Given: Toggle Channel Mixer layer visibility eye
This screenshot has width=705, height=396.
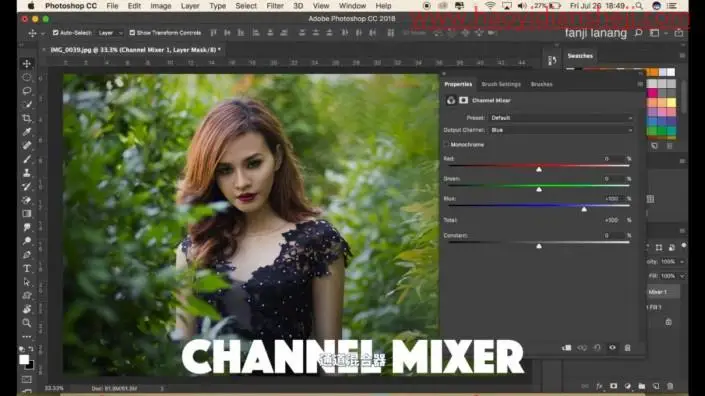Looking at the screenshot, I should 612,347.
